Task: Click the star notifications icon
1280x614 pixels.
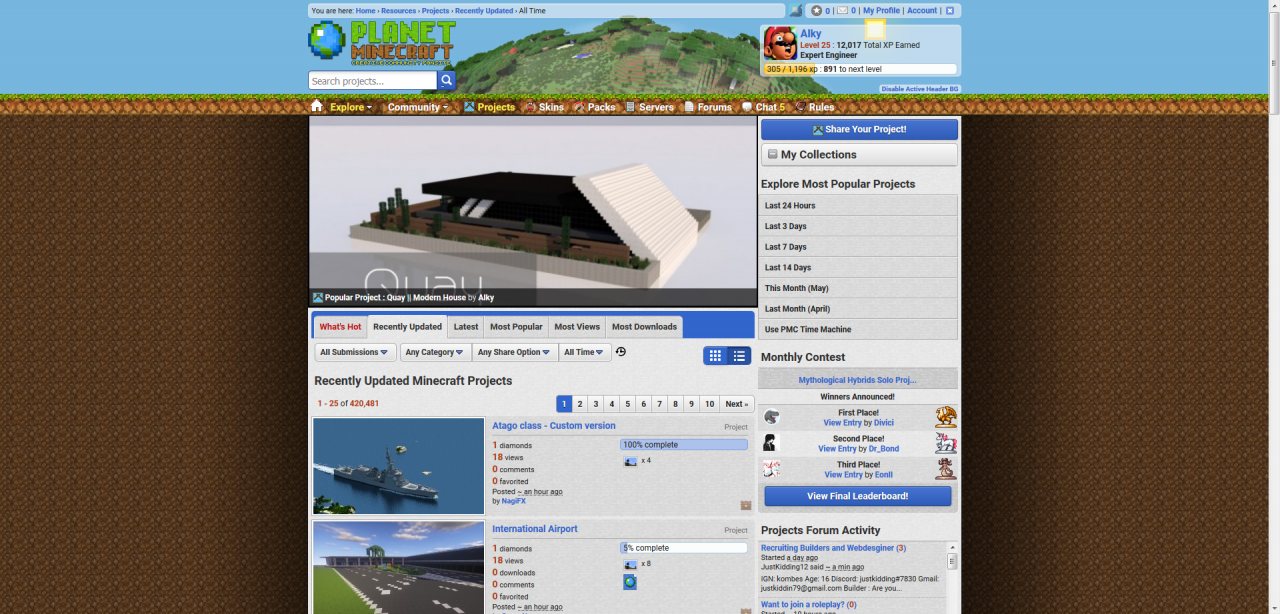Action: (x=816, y=11)
